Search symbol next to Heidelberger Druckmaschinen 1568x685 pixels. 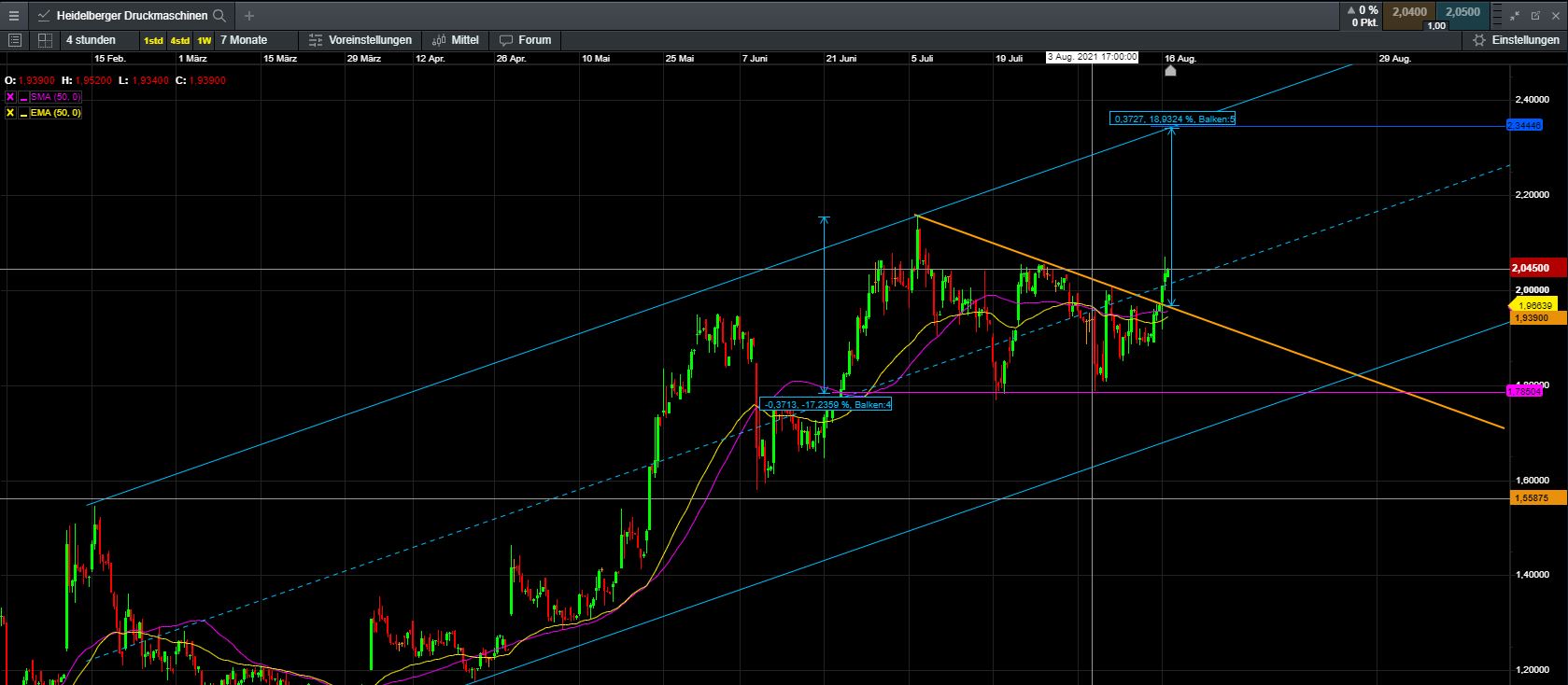pos(219,16)
